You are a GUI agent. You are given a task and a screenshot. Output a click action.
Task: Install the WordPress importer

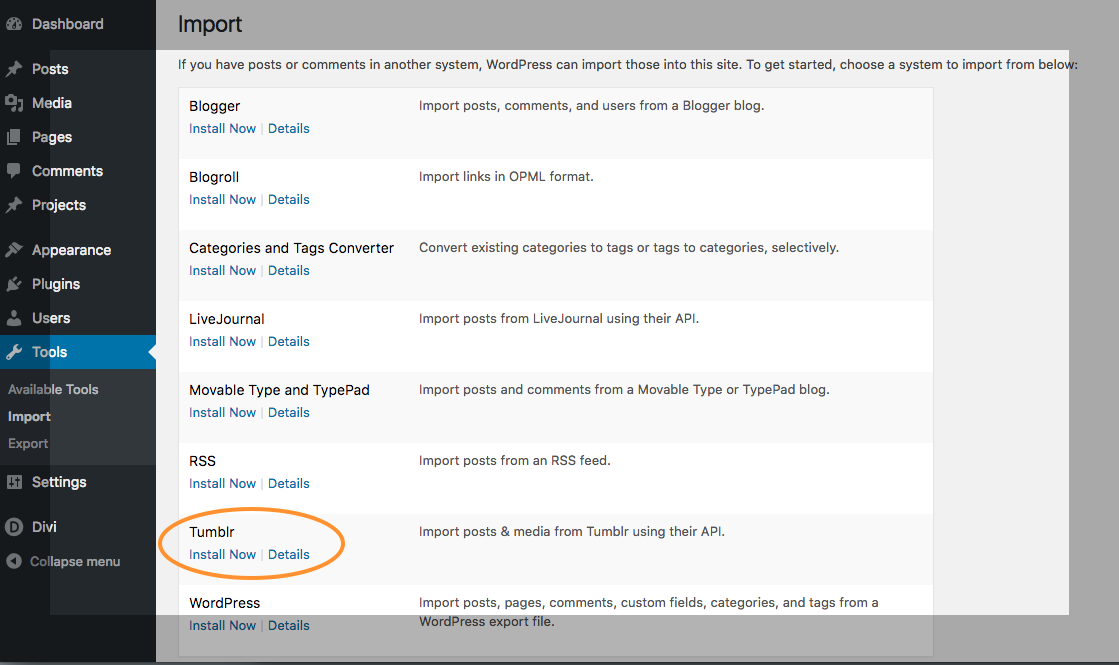coord(222,625)
